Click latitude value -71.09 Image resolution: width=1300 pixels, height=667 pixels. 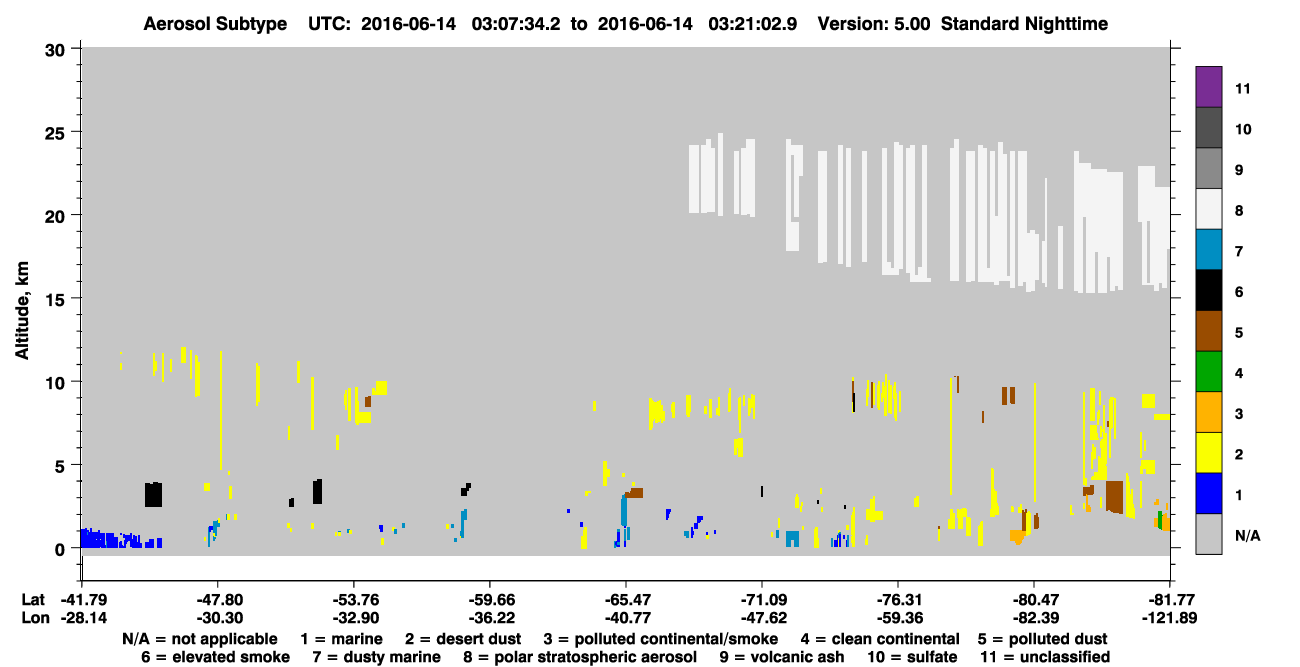762,599
